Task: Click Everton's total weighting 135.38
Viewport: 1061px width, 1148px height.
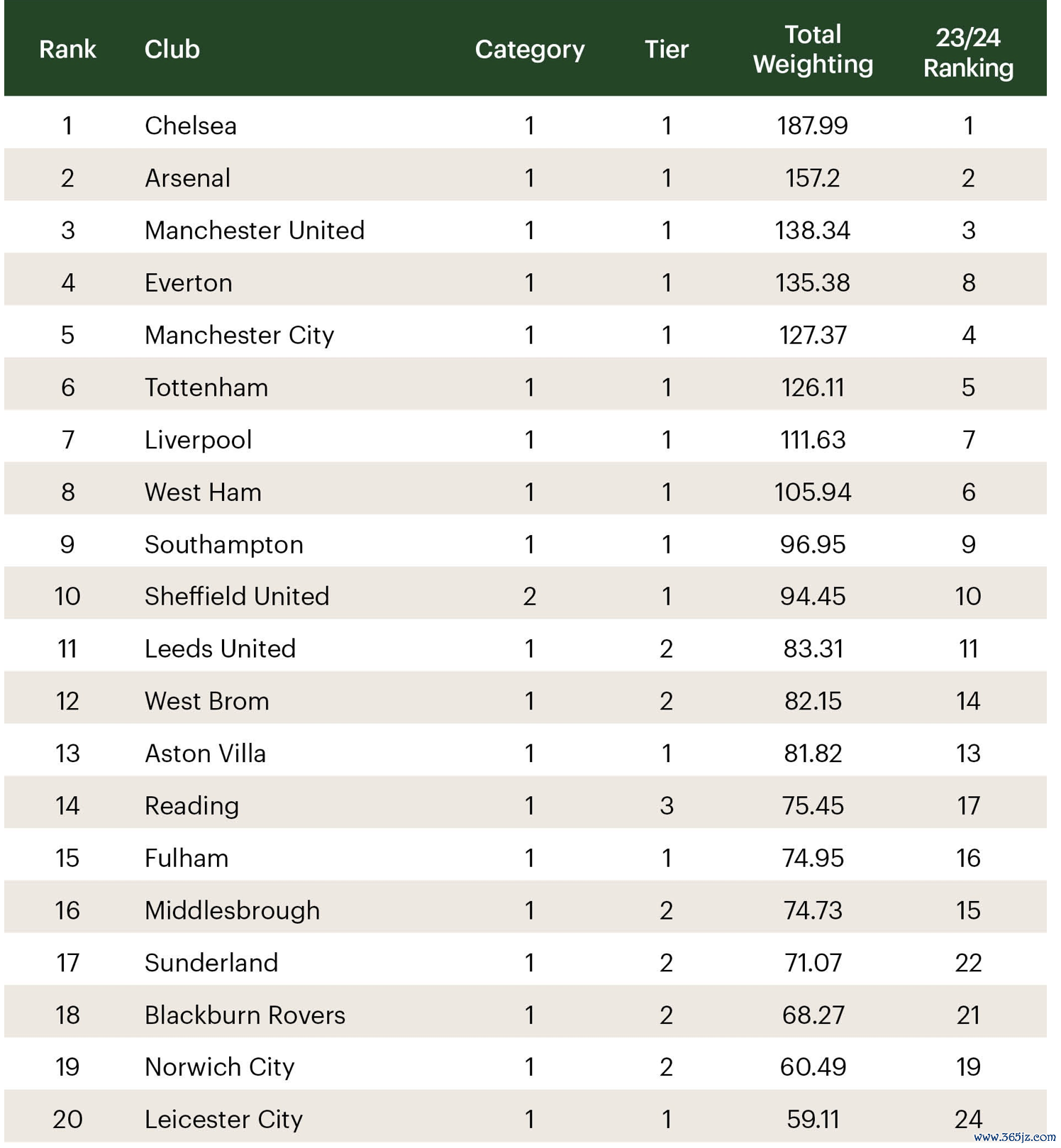Action: point(813,283)
